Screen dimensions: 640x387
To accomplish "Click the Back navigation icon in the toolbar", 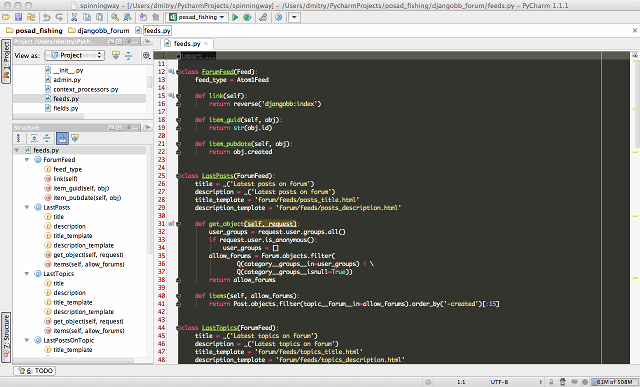I will tap(143, 17).
